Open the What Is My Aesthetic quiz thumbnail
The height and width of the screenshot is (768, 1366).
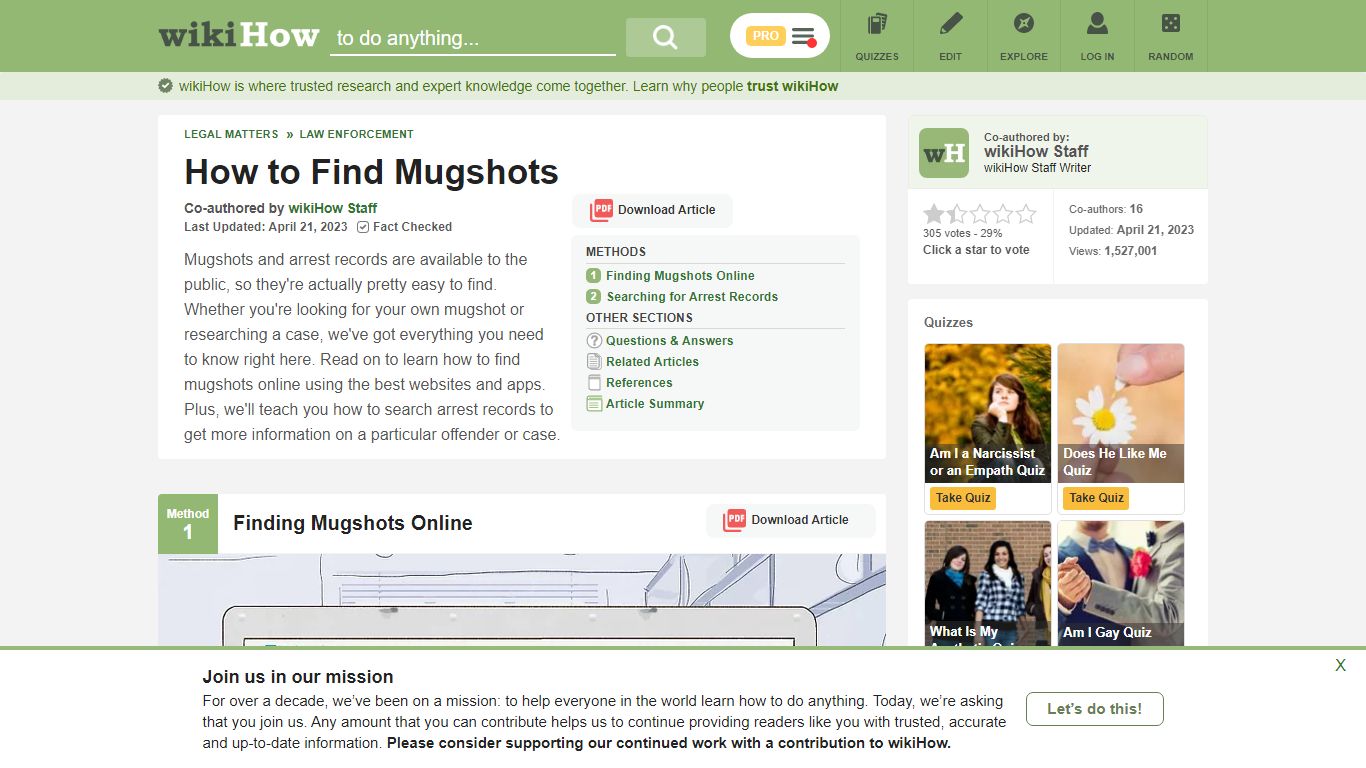pyautogui.click(x=988, y=583)
